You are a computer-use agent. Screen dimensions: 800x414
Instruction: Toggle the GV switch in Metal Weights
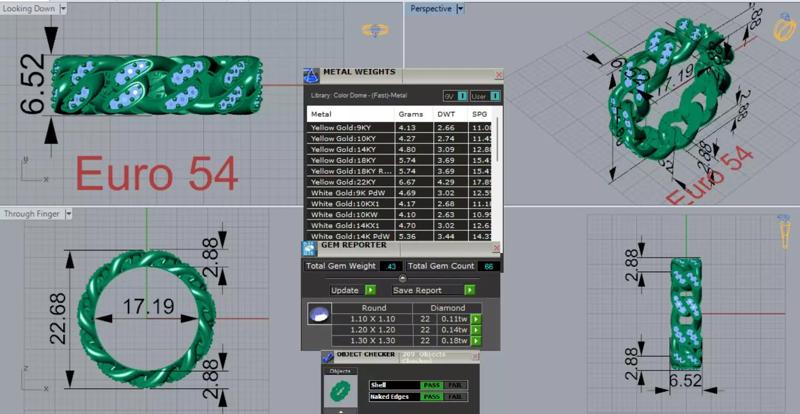(x=456, y=95)
